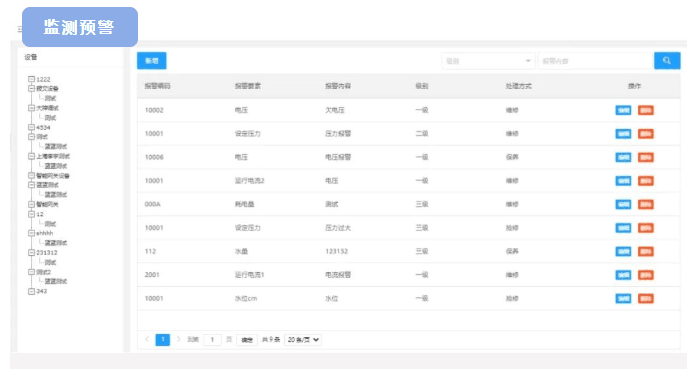The width and height of the screenshot is (700, 369).
Task: Go to previous page arrow in pagination
Action: [x=147, y=340]
